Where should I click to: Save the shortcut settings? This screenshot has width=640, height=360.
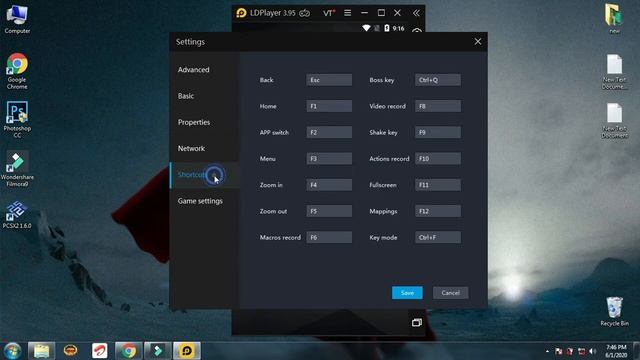pyautogui.click(x=407, y=293)
